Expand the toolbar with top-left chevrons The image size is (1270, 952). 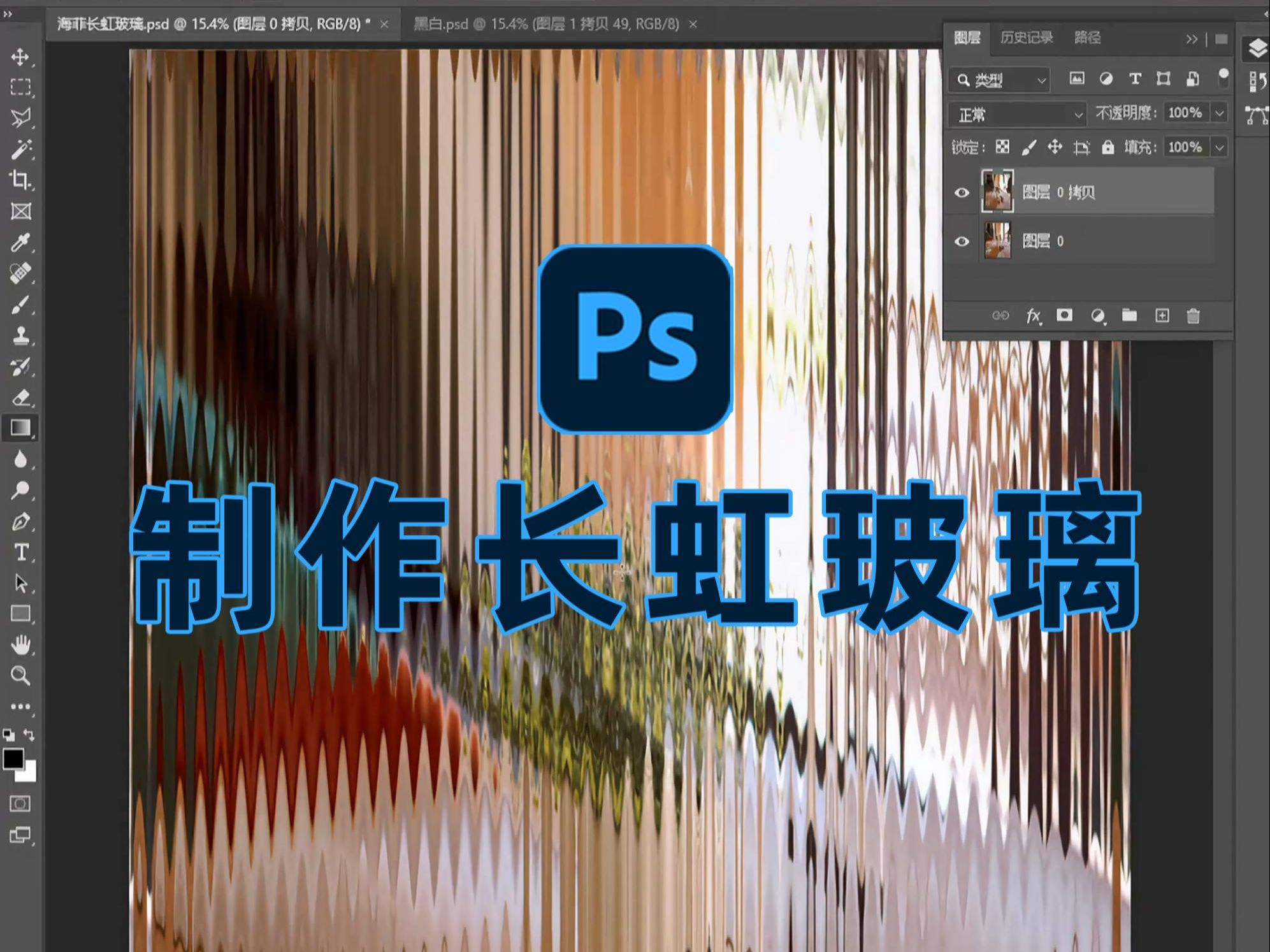tap(8, 13)
